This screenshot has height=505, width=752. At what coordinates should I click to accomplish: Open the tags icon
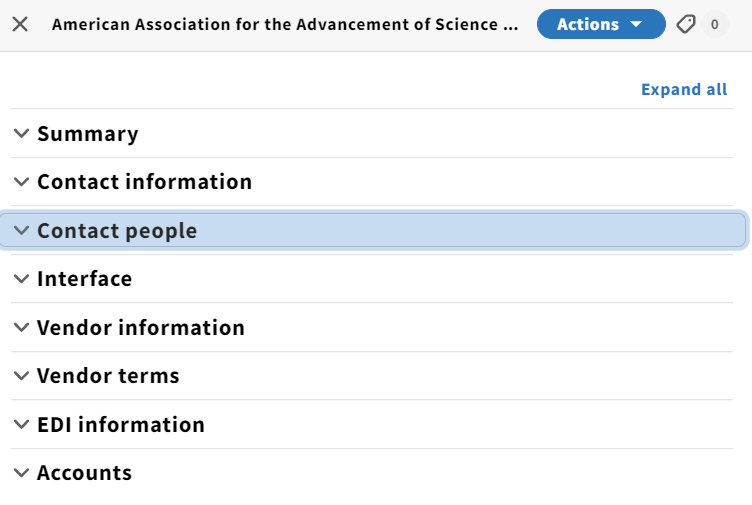pyautogui.click(x=686, y=24)
